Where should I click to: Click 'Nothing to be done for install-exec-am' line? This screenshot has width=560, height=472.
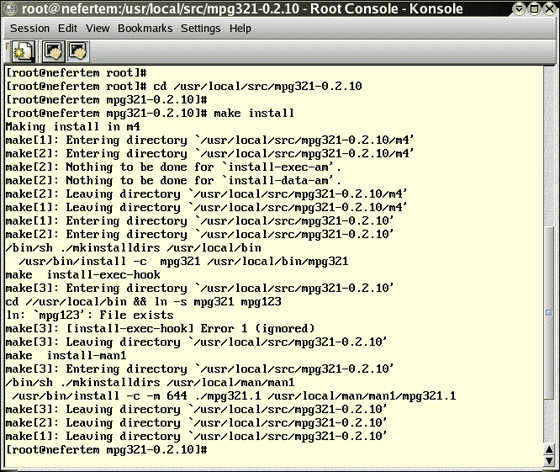(174, 167)
